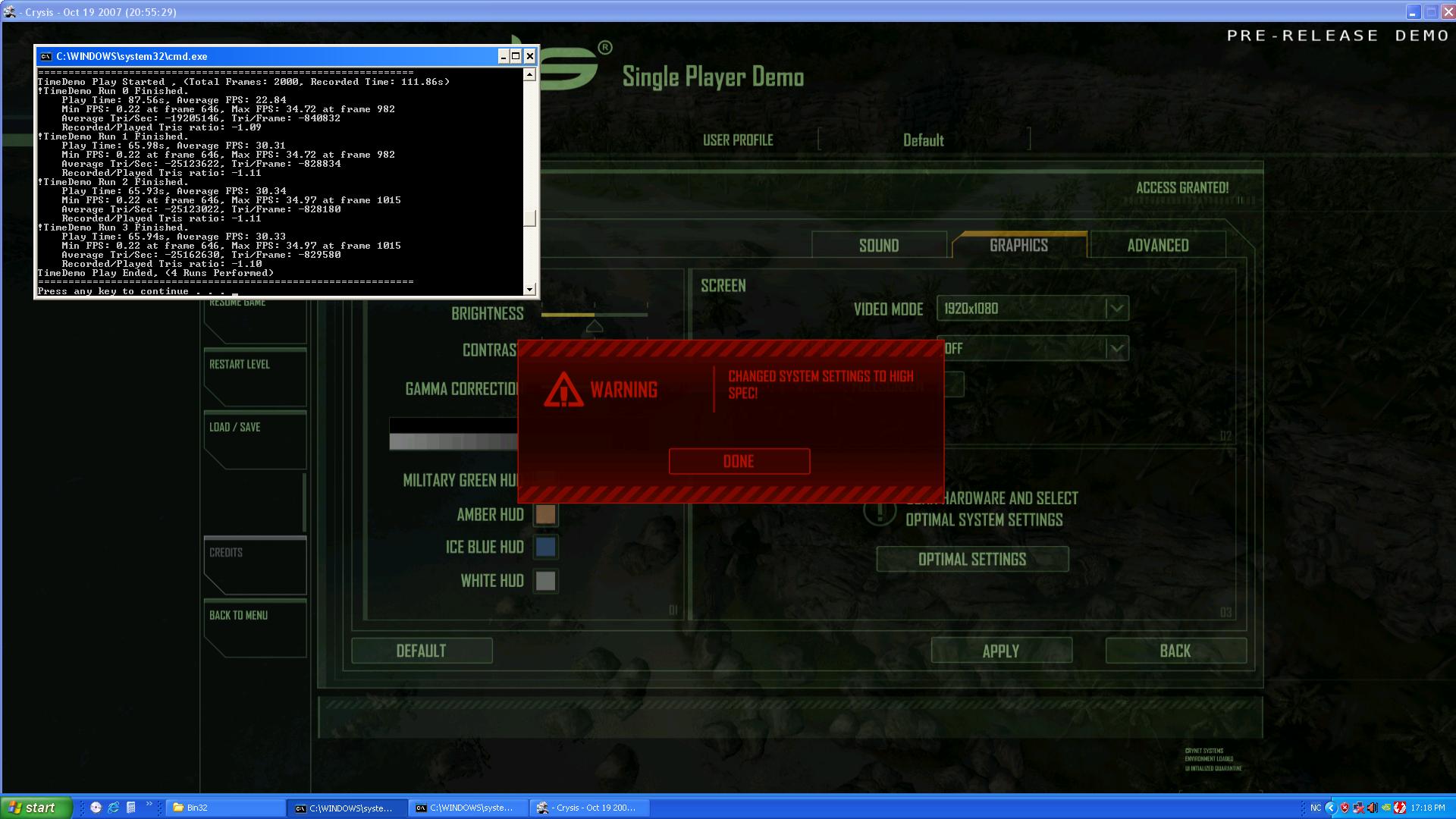Open the Start menu
Viewport: 1456px width, 819px height.
[36, 808]
